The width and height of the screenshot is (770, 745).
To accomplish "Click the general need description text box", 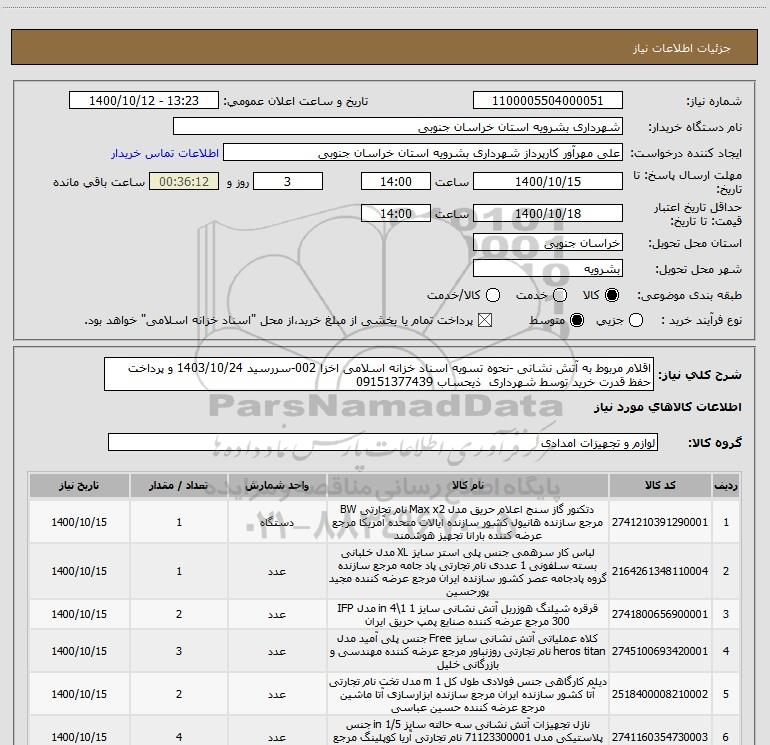I will 379,375.
